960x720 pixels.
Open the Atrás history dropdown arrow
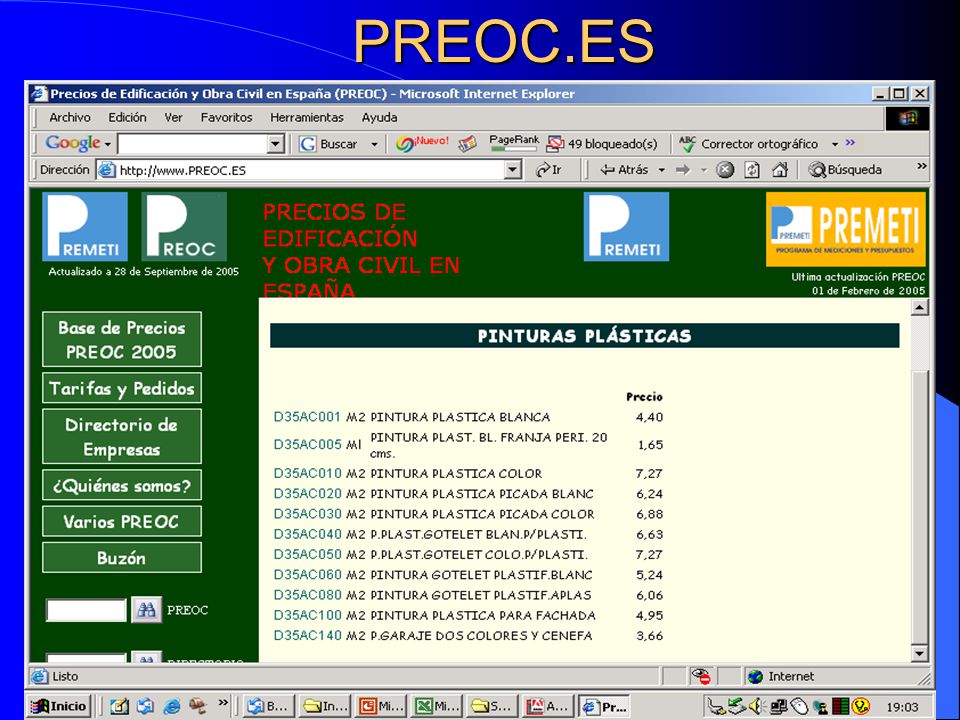point(661,170)
